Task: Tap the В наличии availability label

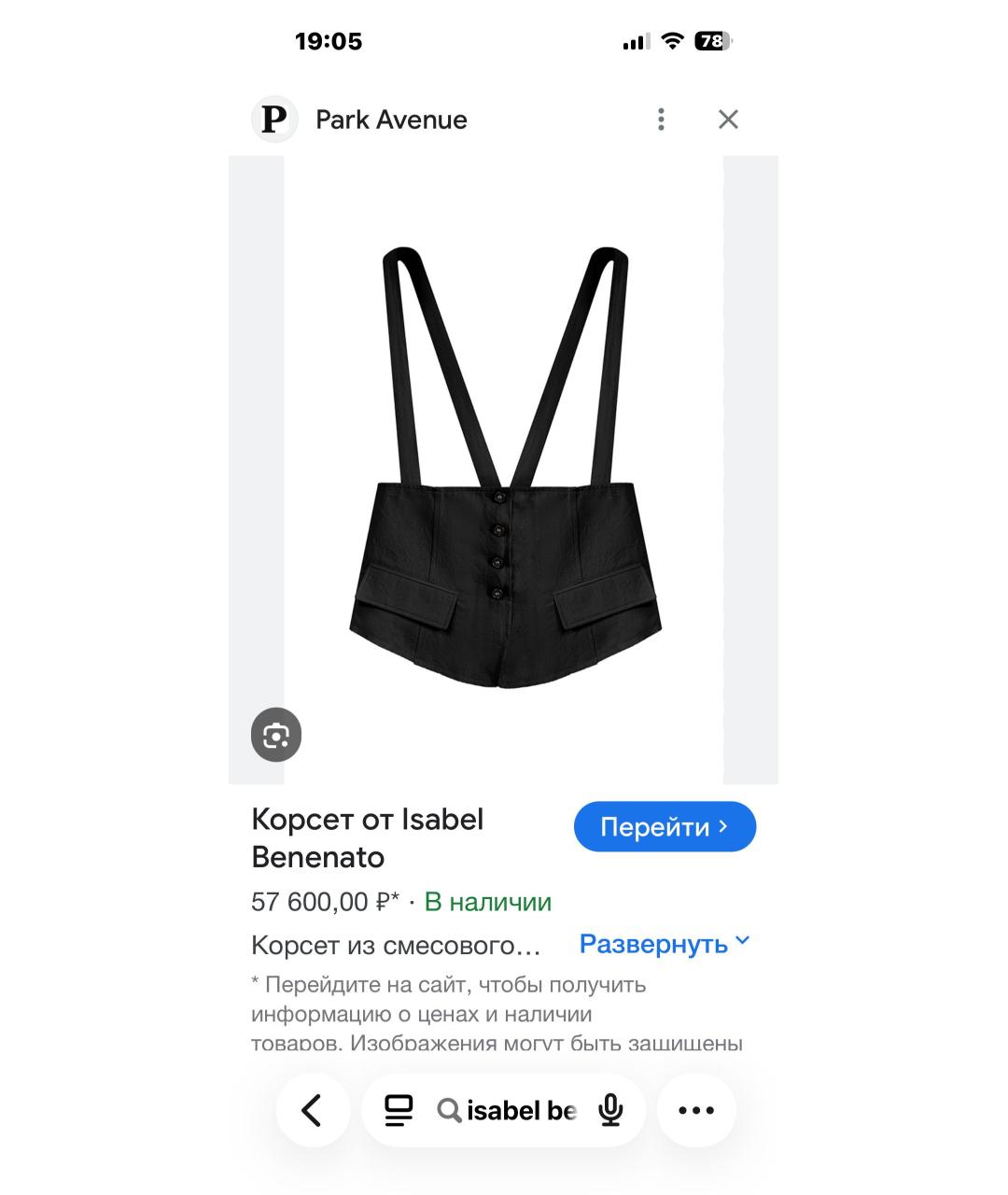Action: (488, 902)
